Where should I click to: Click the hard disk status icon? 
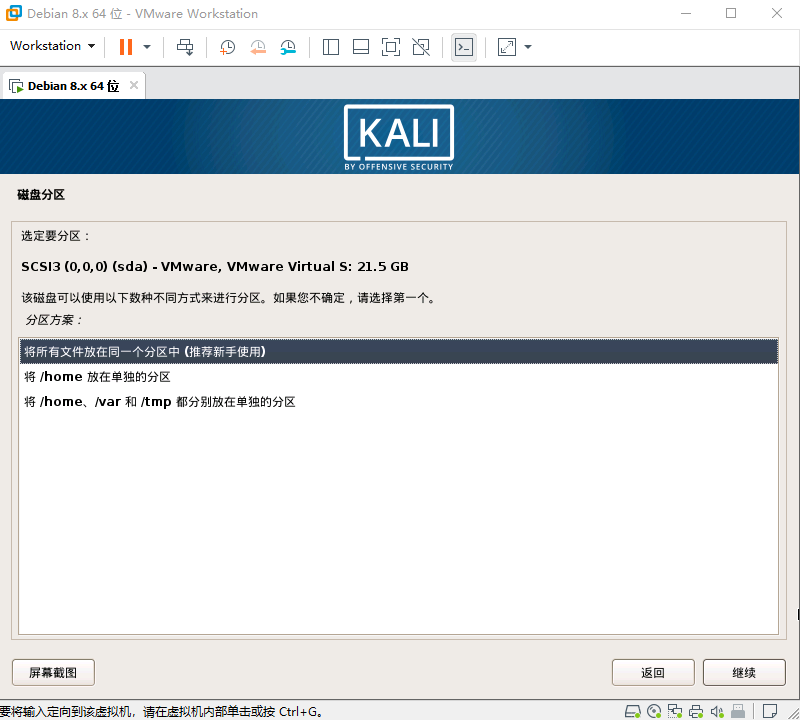tap(633, 711)
